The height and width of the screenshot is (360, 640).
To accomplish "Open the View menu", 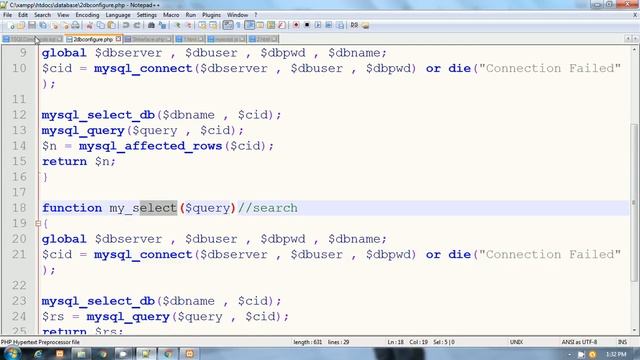I will 63,15.
